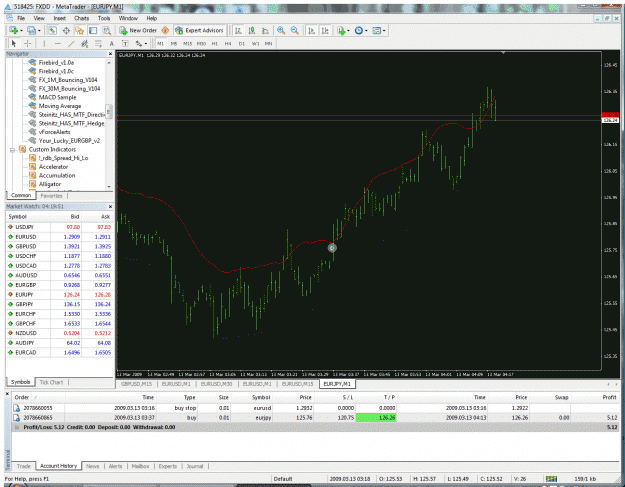The width and height of the screenshot is (625, 487).
Task: Select the Text tool labeled A
Action: click(112, 43)
